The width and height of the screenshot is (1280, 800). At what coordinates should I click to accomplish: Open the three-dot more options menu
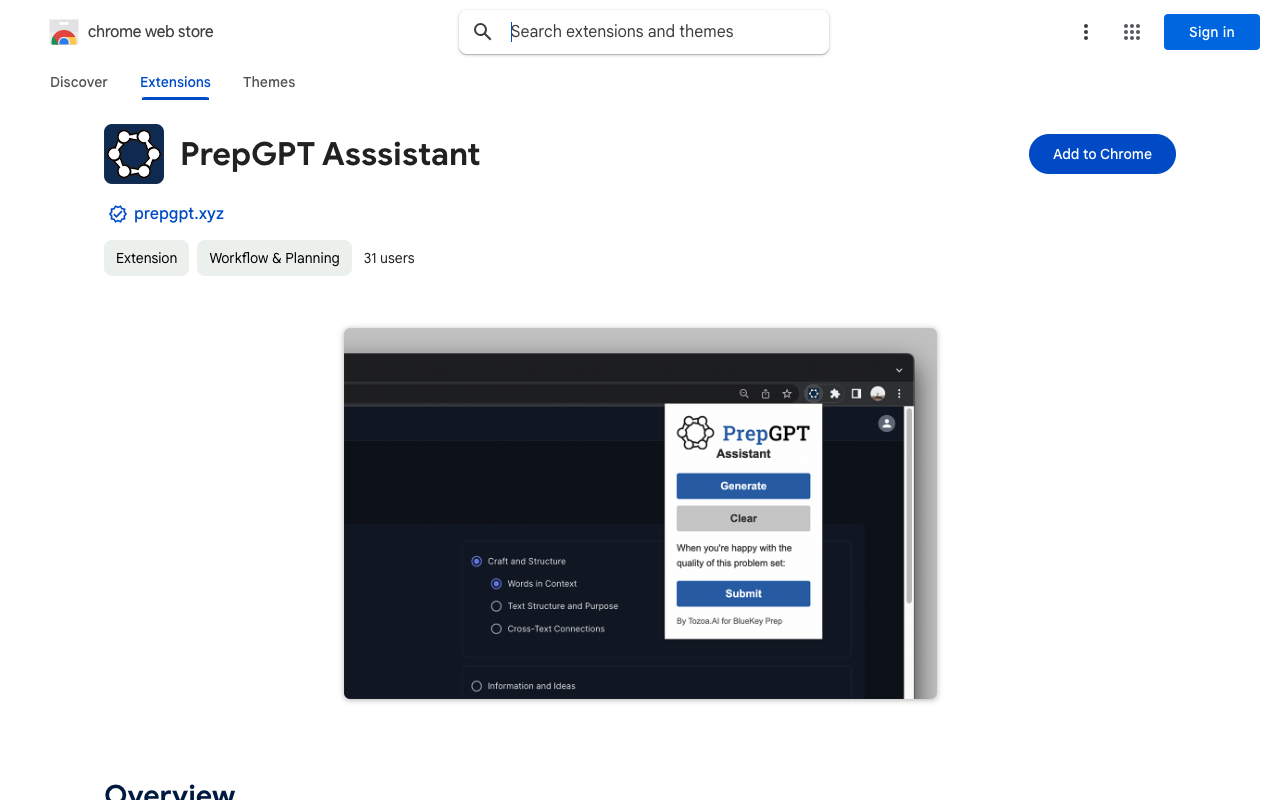tap(1085, 32)
